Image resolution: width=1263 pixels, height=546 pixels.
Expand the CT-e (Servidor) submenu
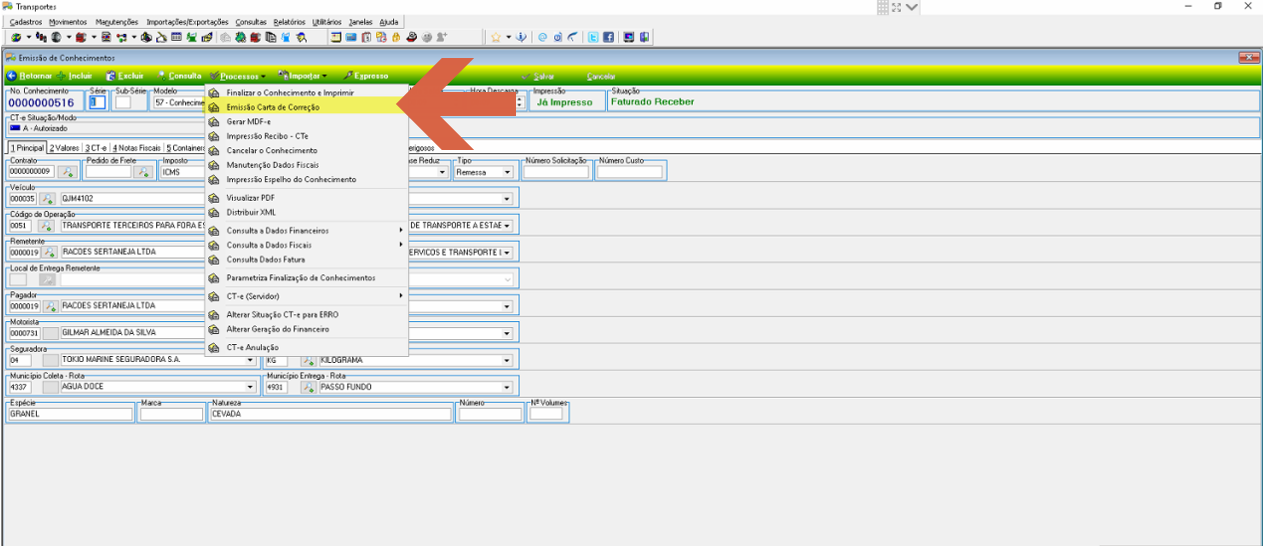(306, 297)
